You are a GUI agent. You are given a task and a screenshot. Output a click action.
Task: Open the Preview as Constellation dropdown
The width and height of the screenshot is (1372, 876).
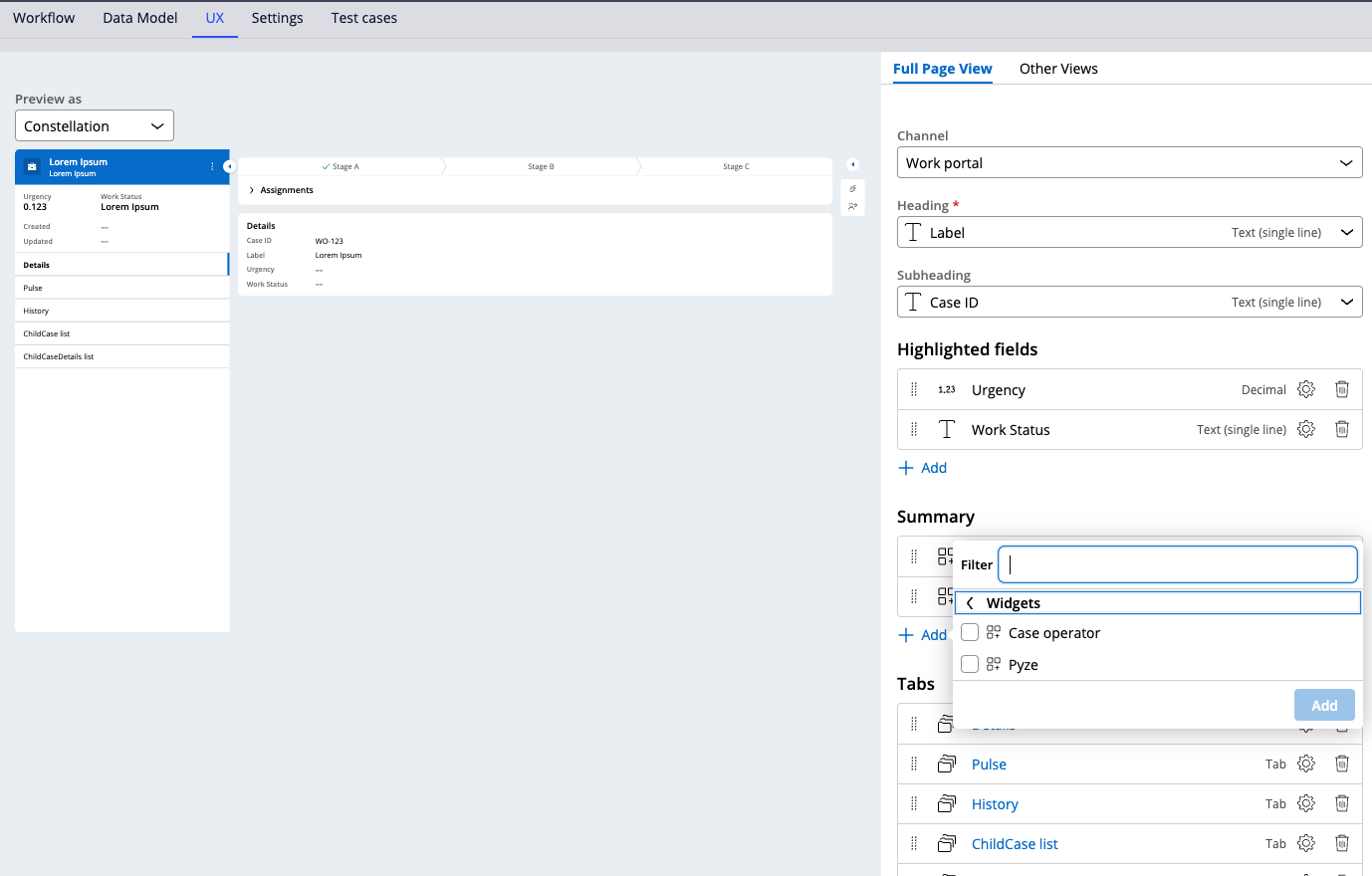tap(95, 126)
